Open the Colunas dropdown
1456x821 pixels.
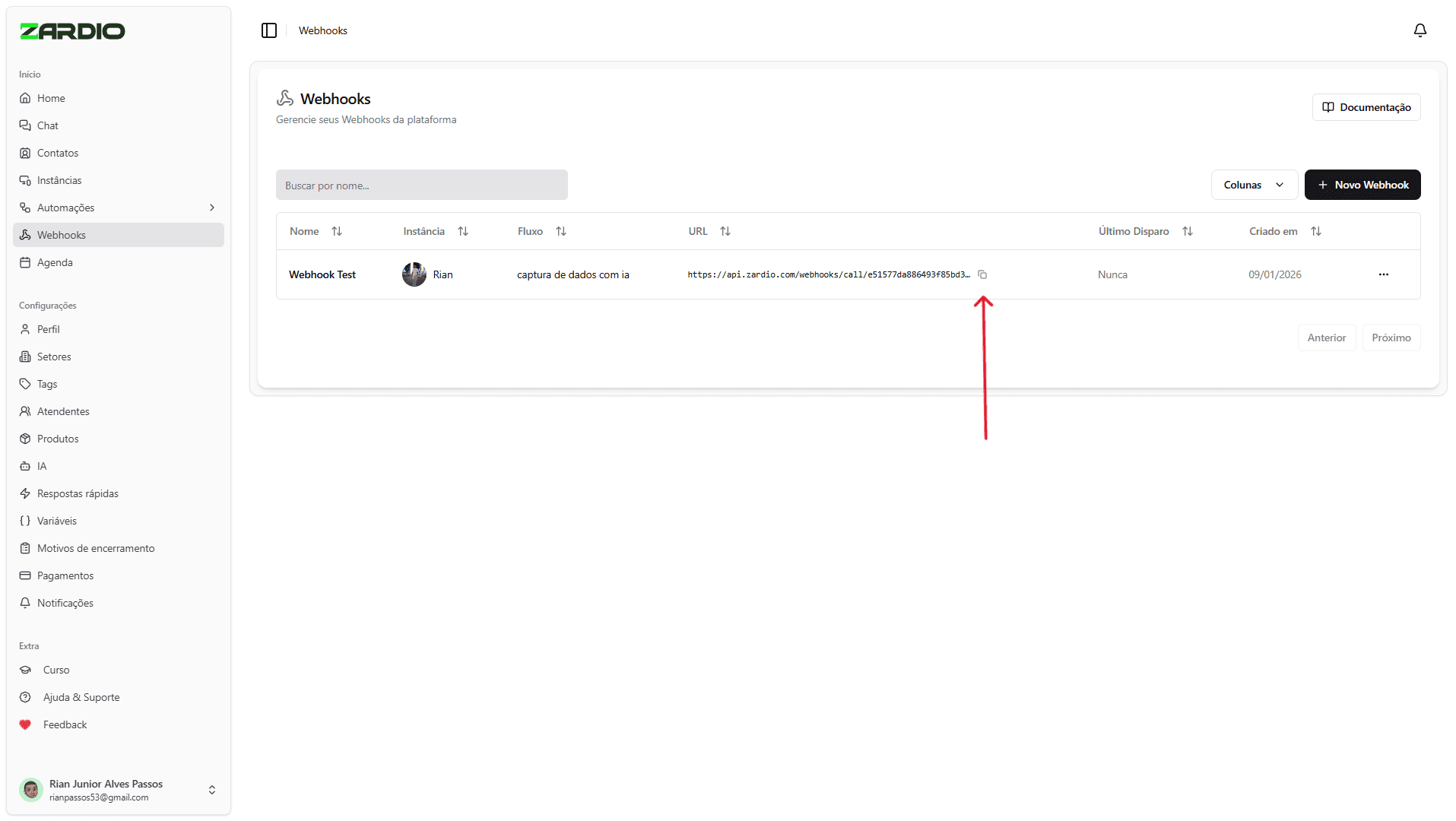1254,184
